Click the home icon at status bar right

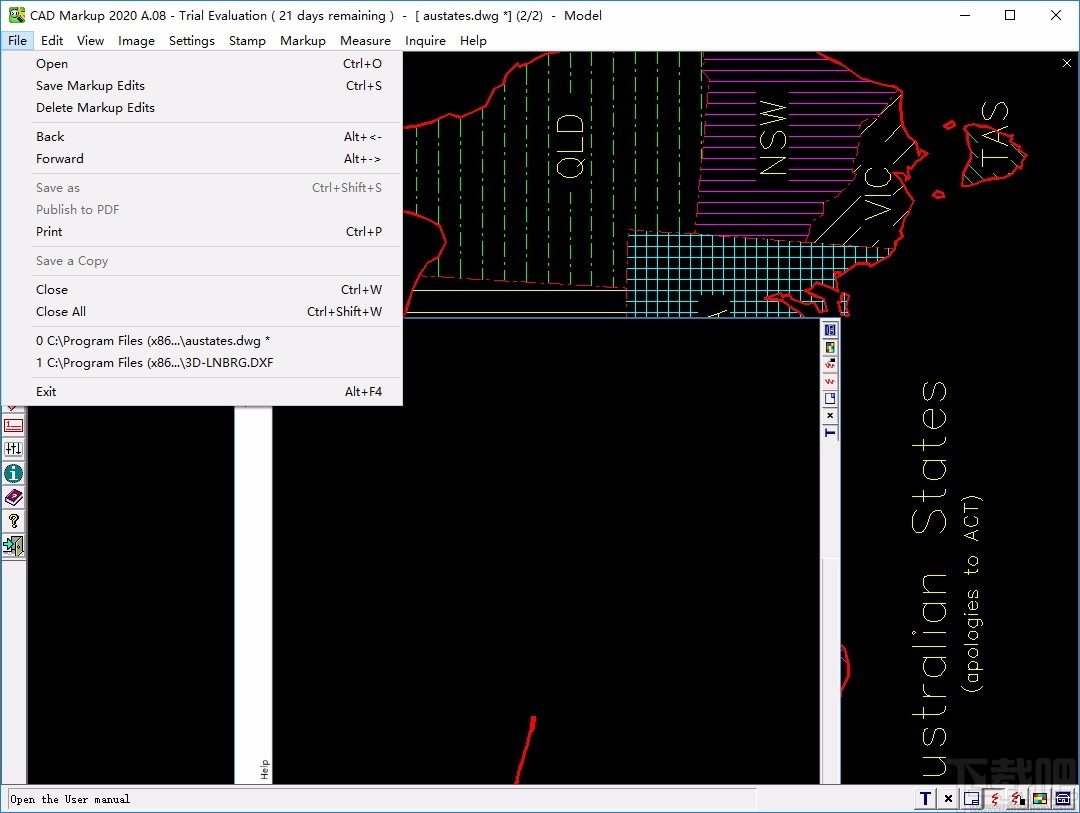[x=1062, y=799]
